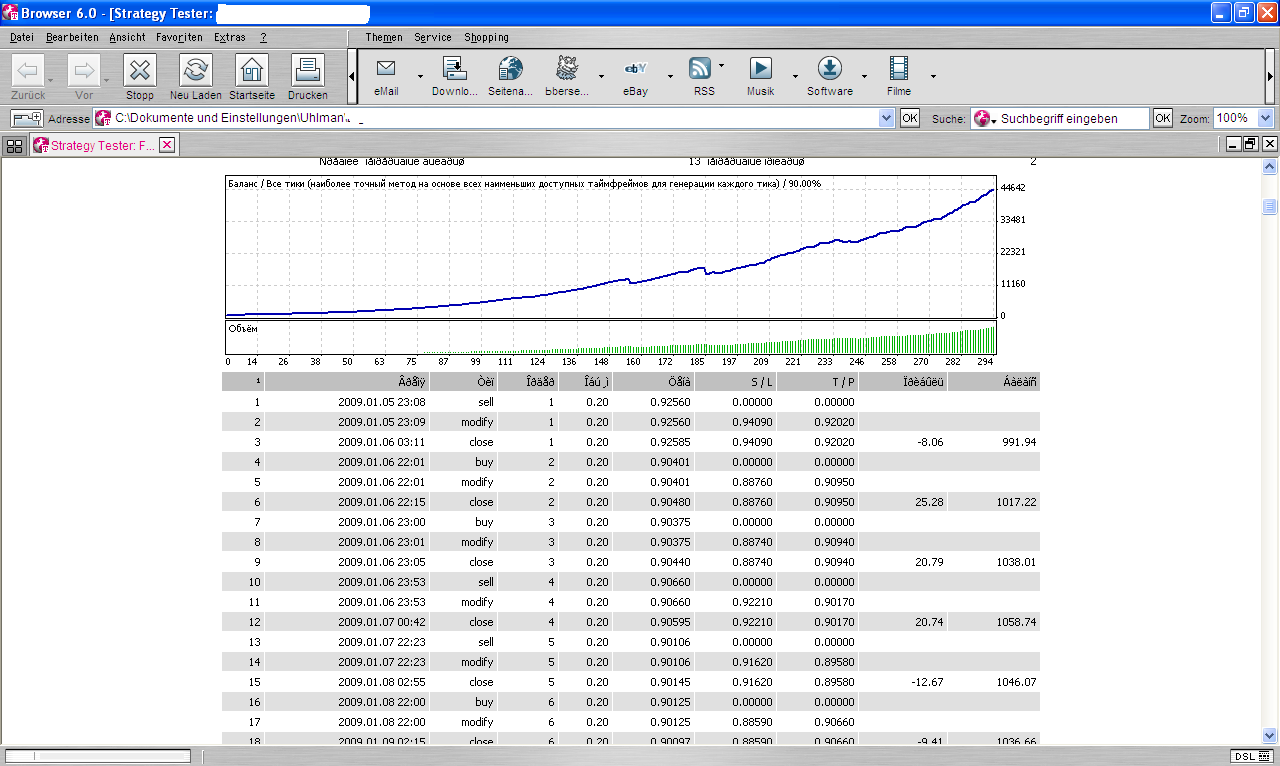The image size is (1280, 766).
Task: Click the RSS feed icon
Action: (700, 69)
